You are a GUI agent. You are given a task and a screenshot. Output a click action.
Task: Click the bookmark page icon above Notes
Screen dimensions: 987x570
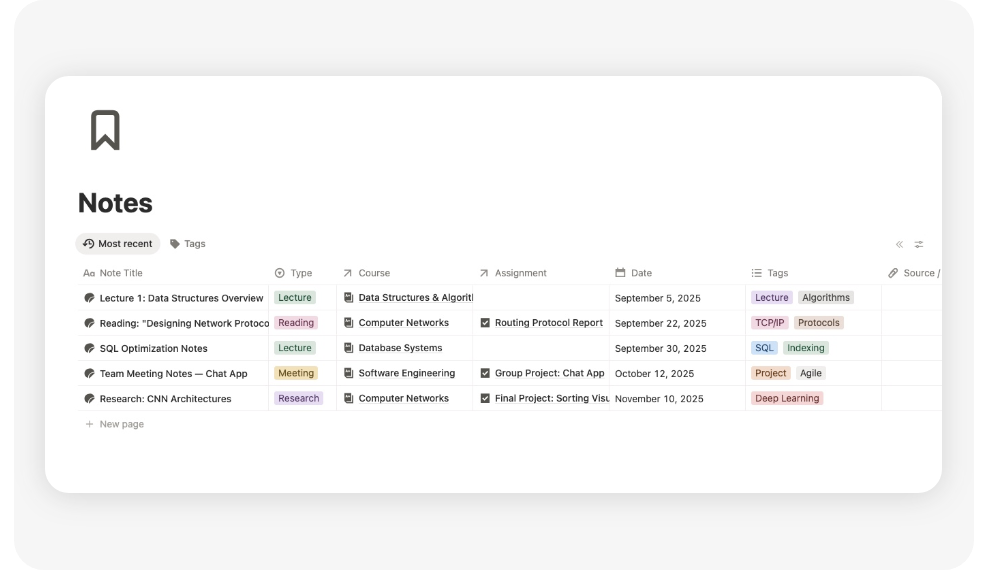[105, 130]
